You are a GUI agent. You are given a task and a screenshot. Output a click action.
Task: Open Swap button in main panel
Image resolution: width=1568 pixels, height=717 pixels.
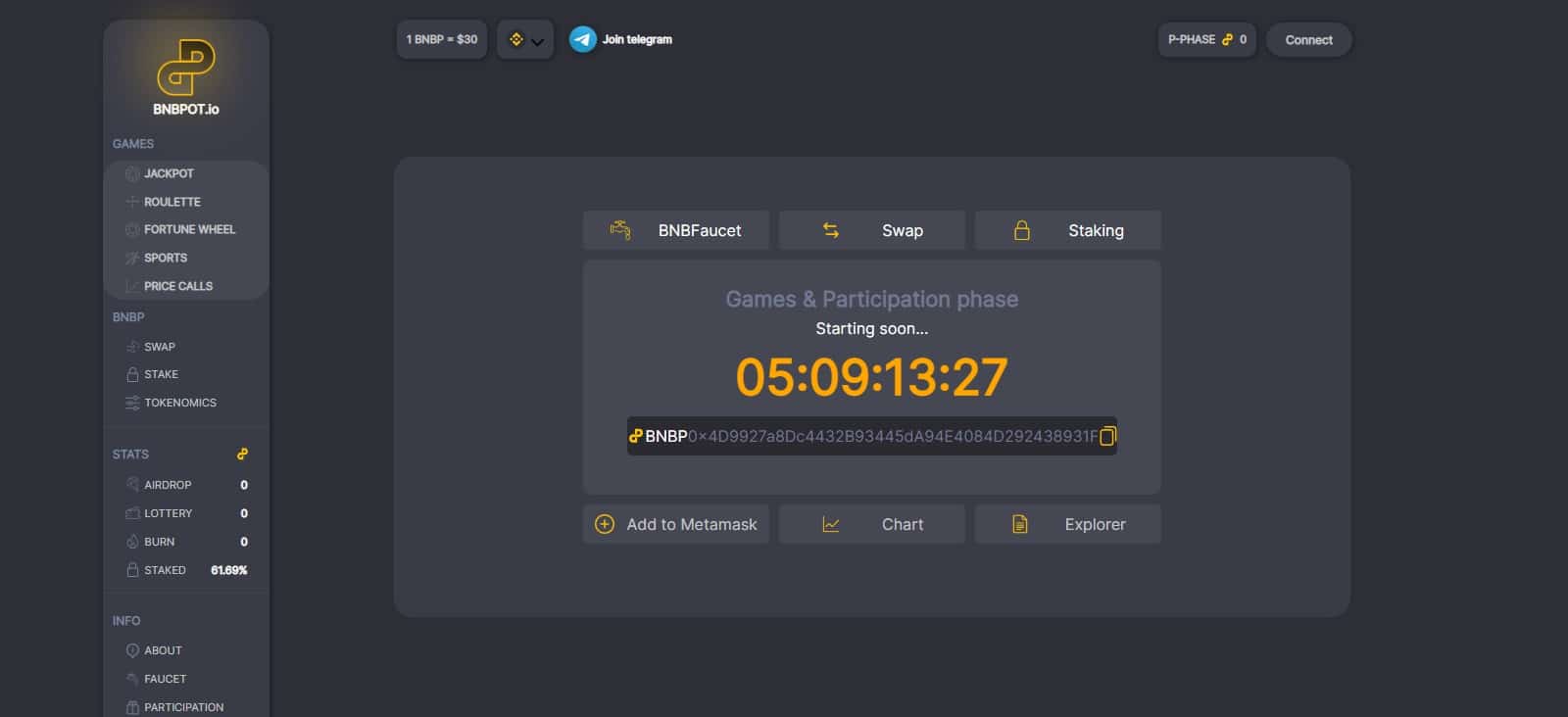pos(872,230)
